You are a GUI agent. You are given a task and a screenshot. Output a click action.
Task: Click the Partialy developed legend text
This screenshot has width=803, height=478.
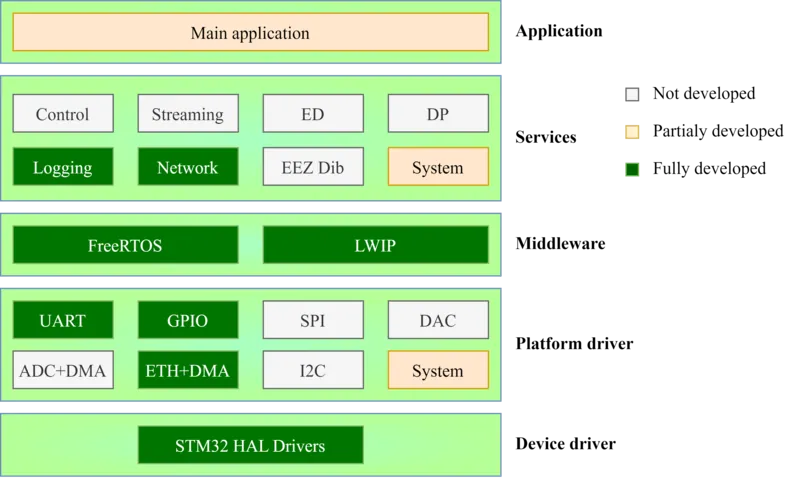[718, 131]
